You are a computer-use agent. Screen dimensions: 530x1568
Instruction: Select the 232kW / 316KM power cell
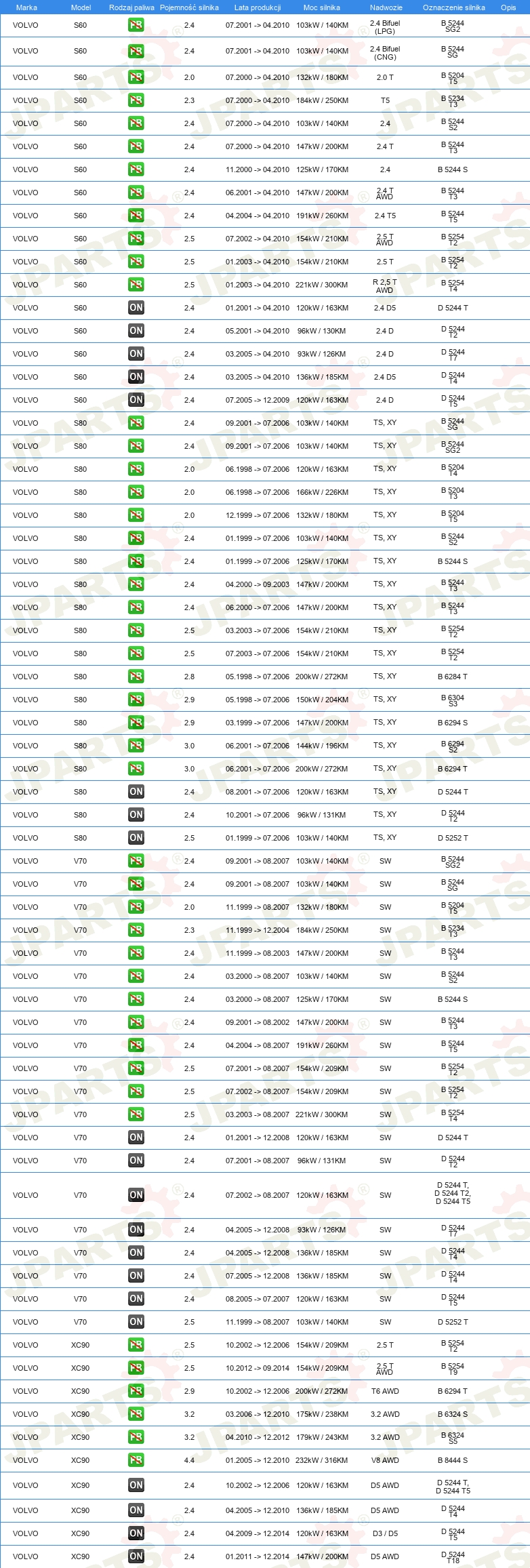pyautogui.click(x=322, y=1460)
